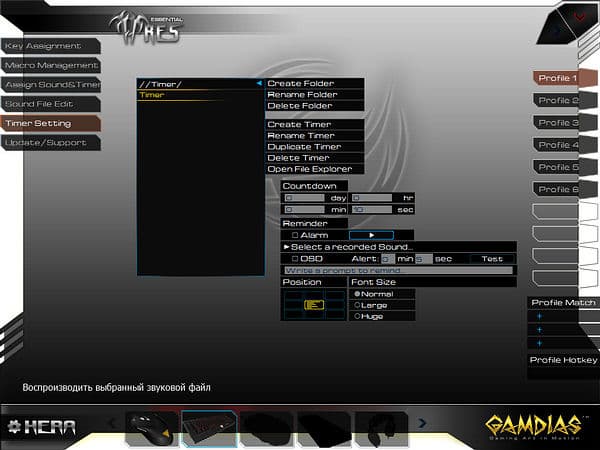The image size is (600, 450).
Task: Click Create Folder
Action: [x=315, y=83]
